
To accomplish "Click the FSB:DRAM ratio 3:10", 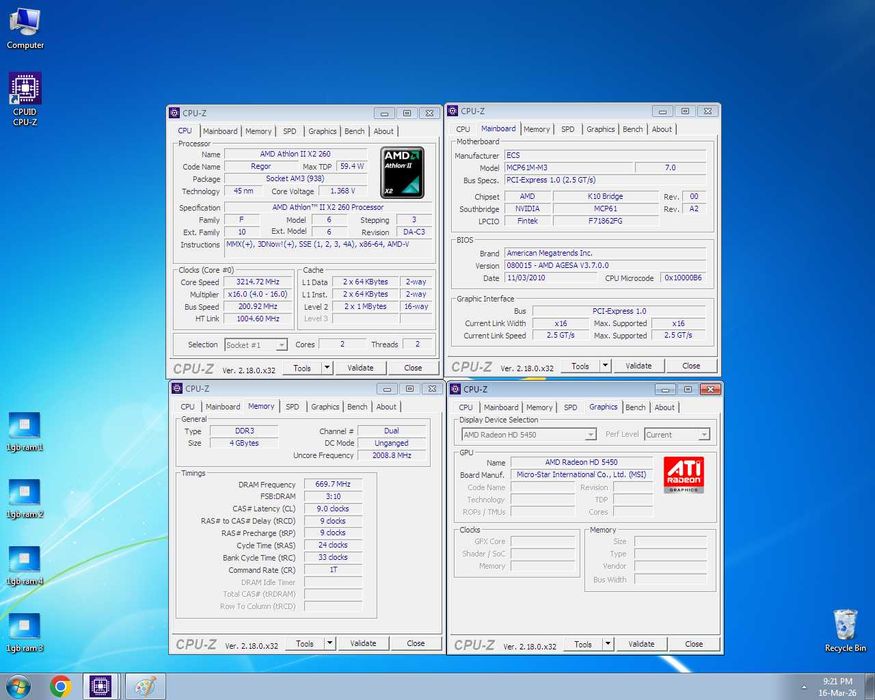I will point(333,496).
